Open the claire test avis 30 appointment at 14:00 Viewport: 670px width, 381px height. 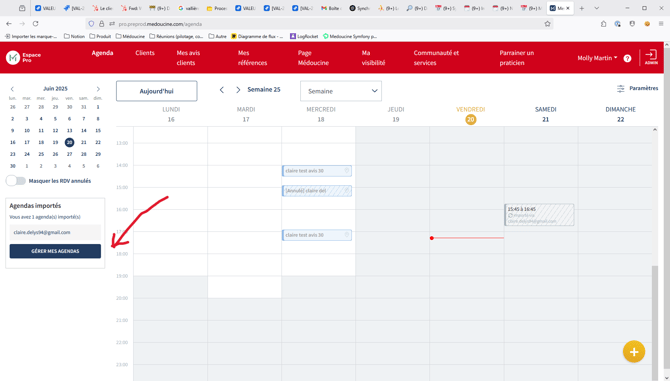pyautogui.click(x=317, y=171)
